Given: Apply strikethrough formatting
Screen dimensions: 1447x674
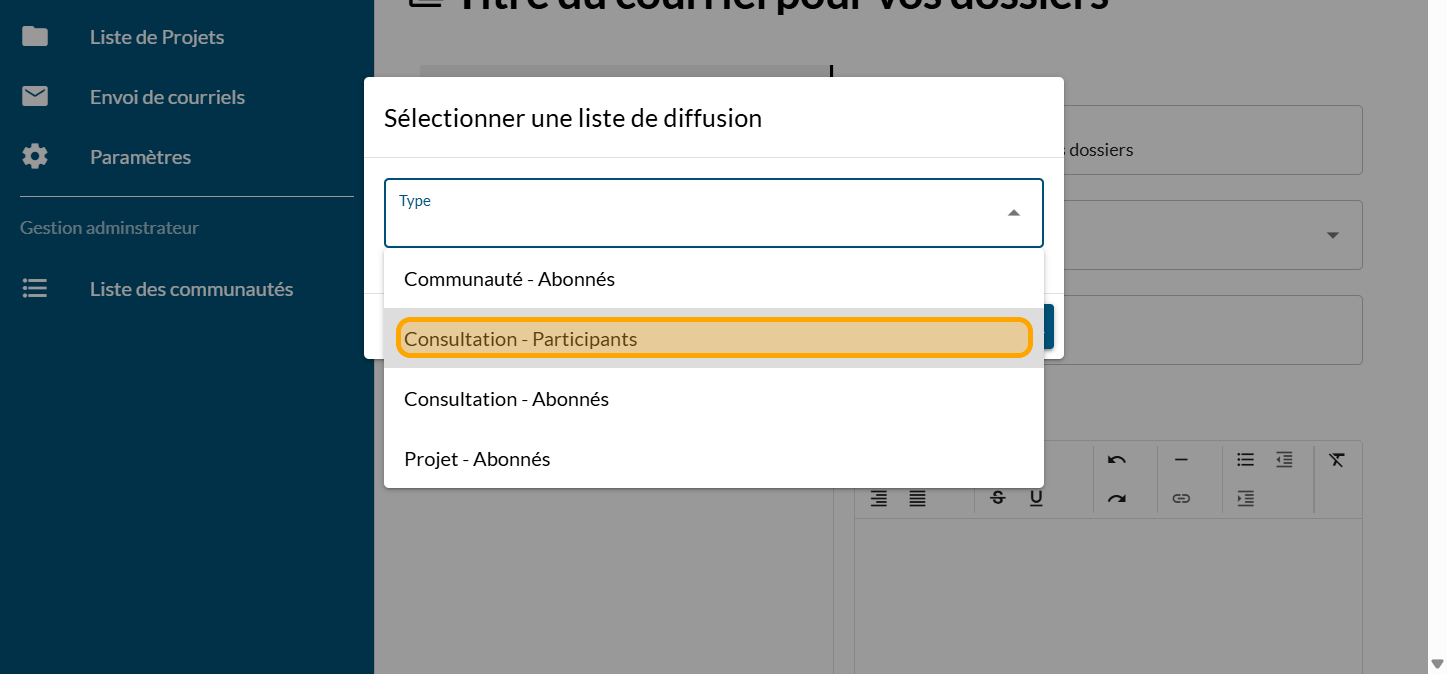Looking at the screenshot, I should click(997, 498).
